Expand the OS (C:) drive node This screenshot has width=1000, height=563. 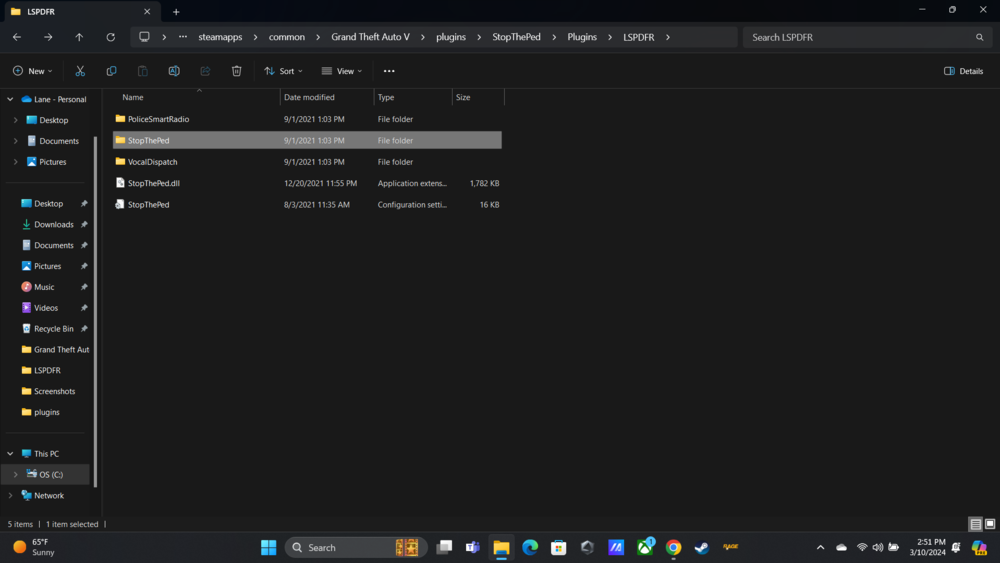coord(15,474)
